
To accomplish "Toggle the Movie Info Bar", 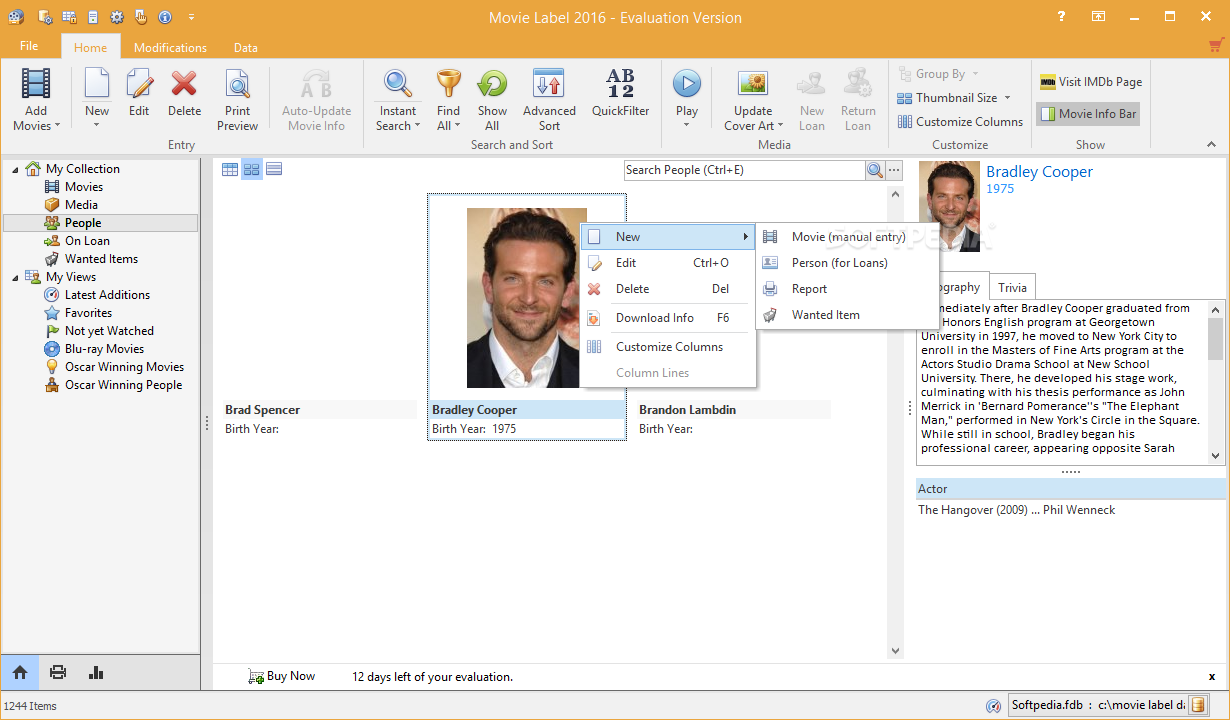I will pos(1088,114).
